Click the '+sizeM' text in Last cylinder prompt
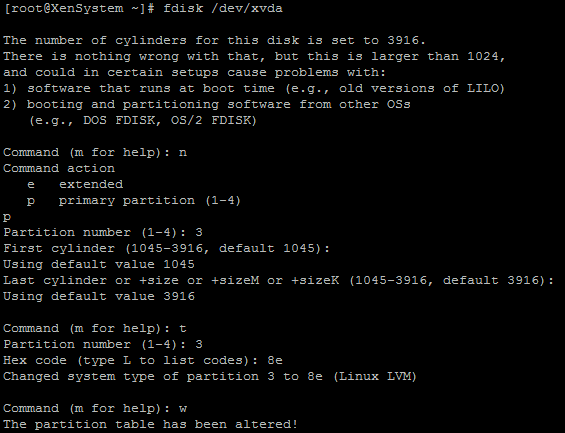565x433 pixels. pyautogui.click(x=235, y=280)
